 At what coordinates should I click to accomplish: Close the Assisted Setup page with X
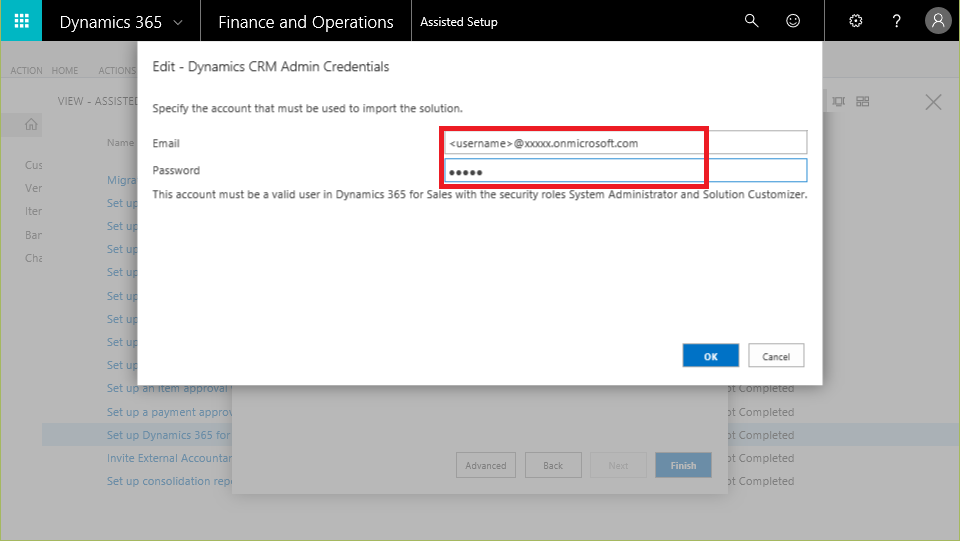933,102
